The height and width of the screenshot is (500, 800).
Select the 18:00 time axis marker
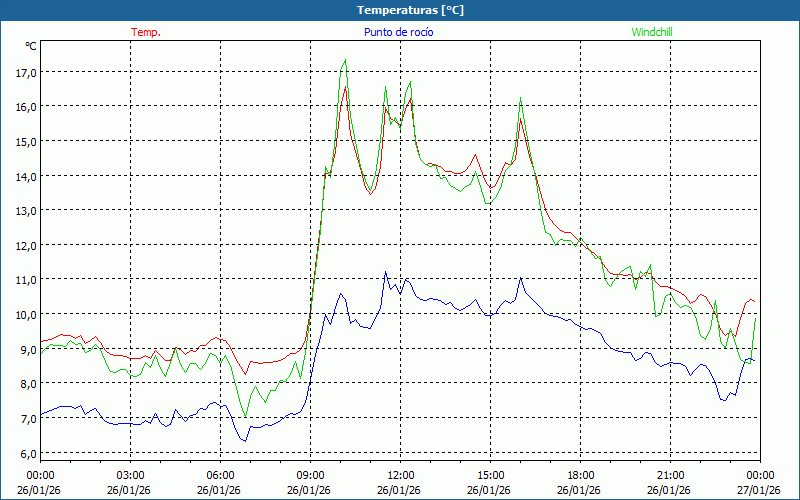tap(580, 475)
